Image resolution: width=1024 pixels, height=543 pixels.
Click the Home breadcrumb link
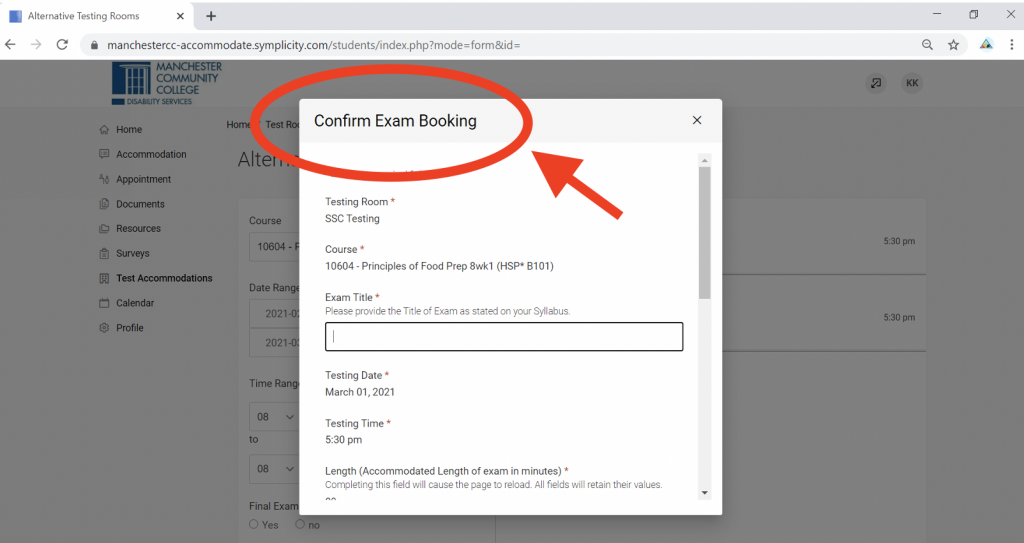[238, 125]
